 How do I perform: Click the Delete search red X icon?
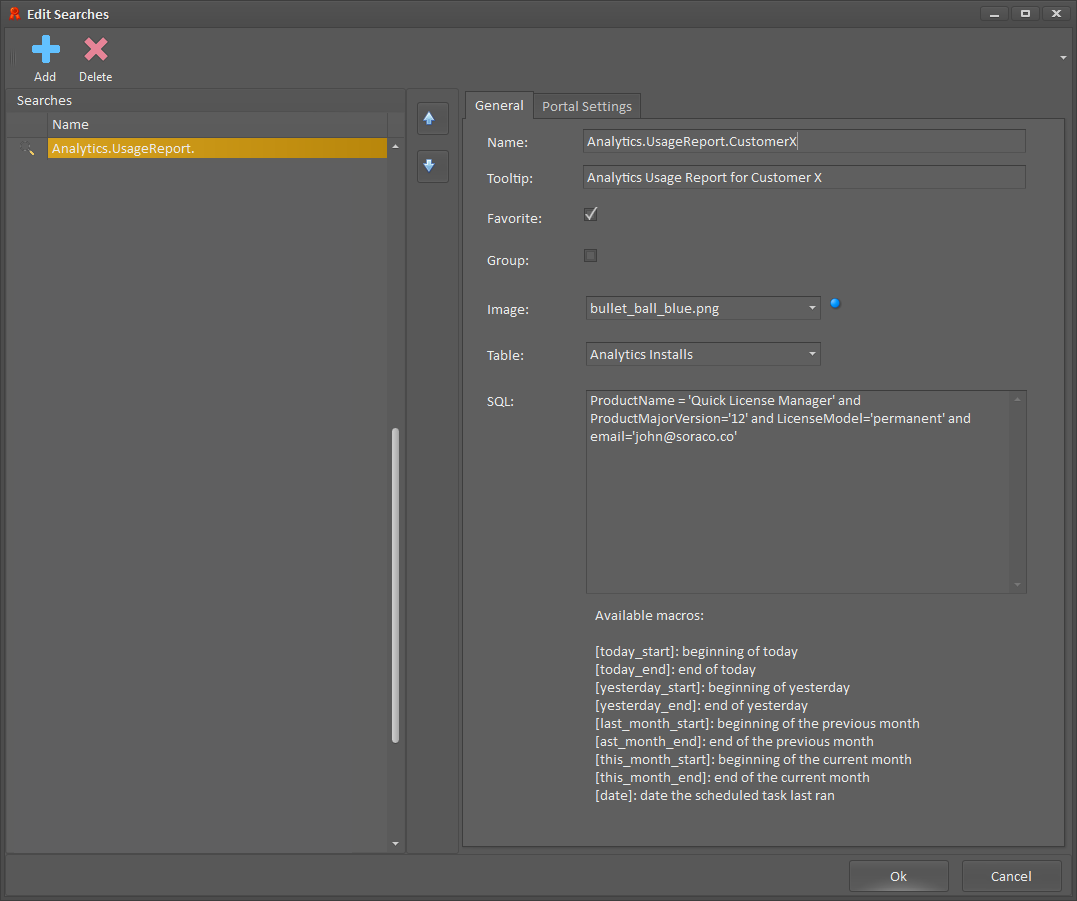click(95, 49)
